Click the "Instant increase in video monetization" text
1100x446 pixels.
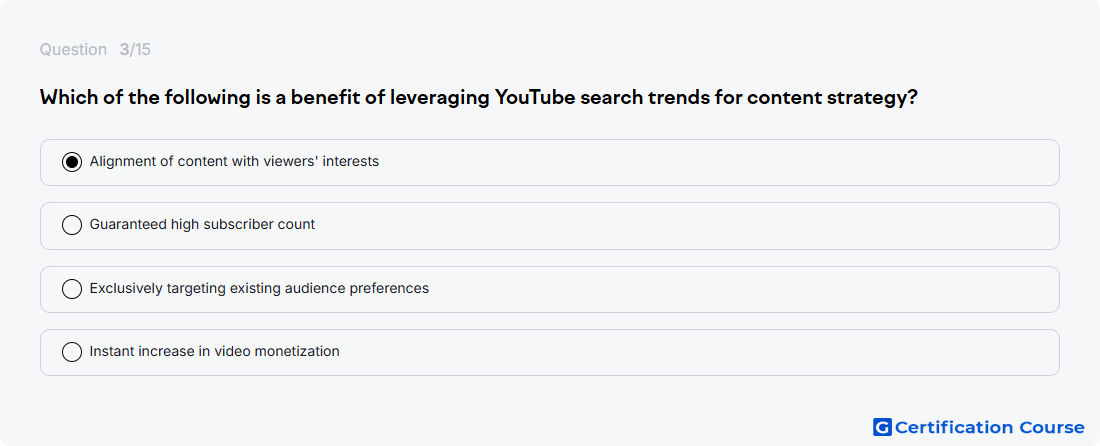[215, 351]
